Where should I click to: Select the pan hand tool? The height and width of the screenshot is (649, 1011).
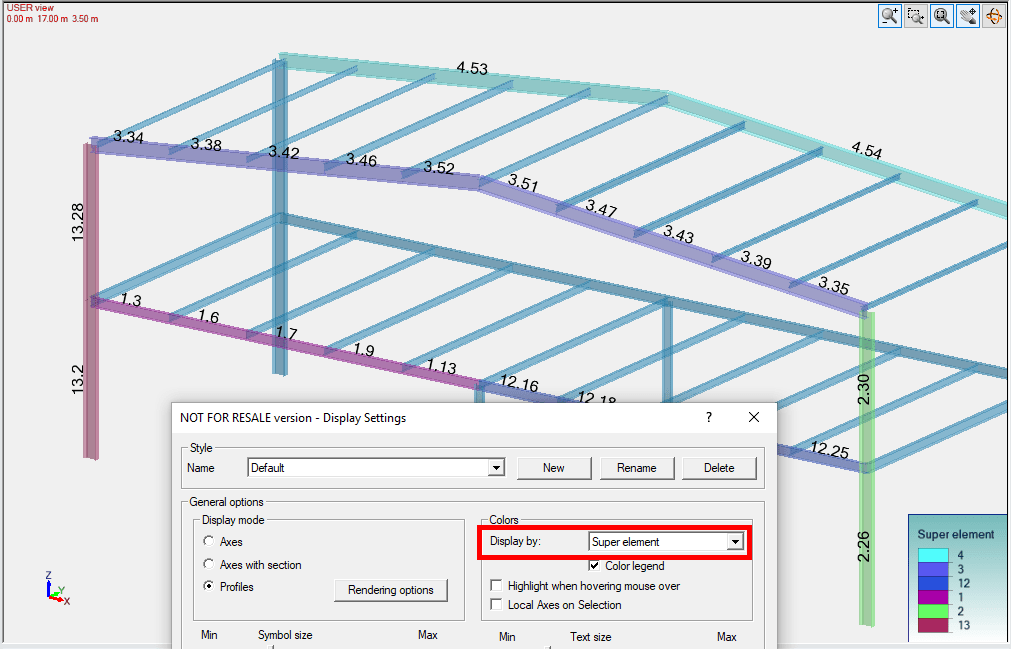[967, 16]
